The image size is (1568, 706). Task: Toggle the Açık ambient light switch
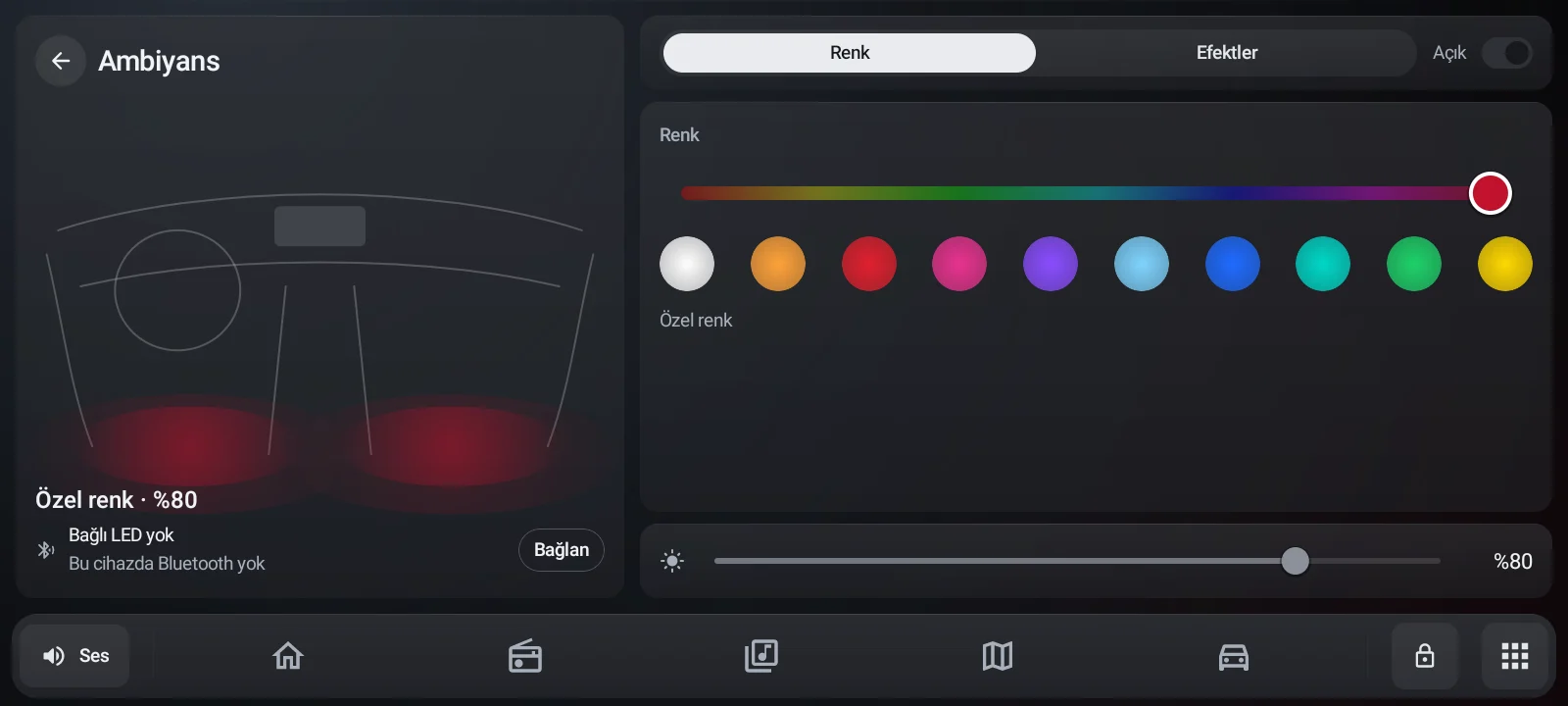[x=1507, y=53]
